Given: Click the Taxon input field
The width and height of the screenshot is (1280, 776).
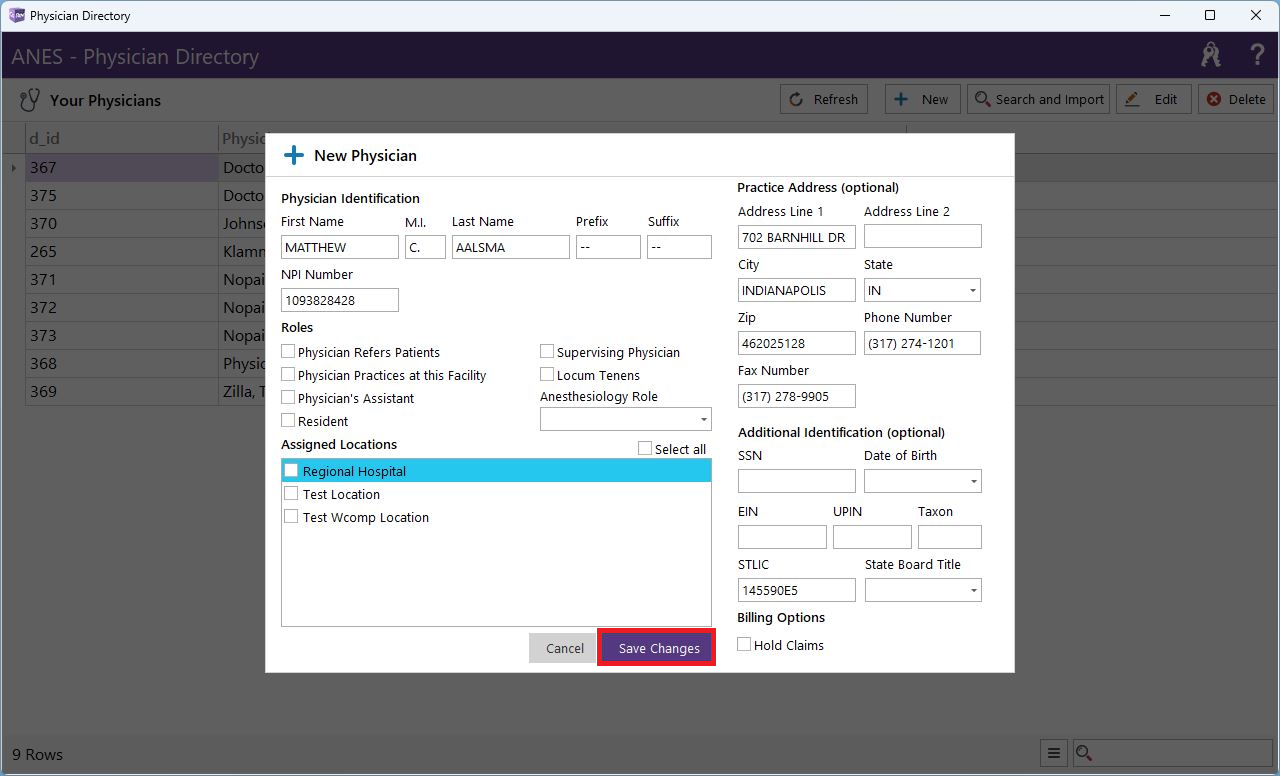Looking at the screenshot, I should click(950, 537).
